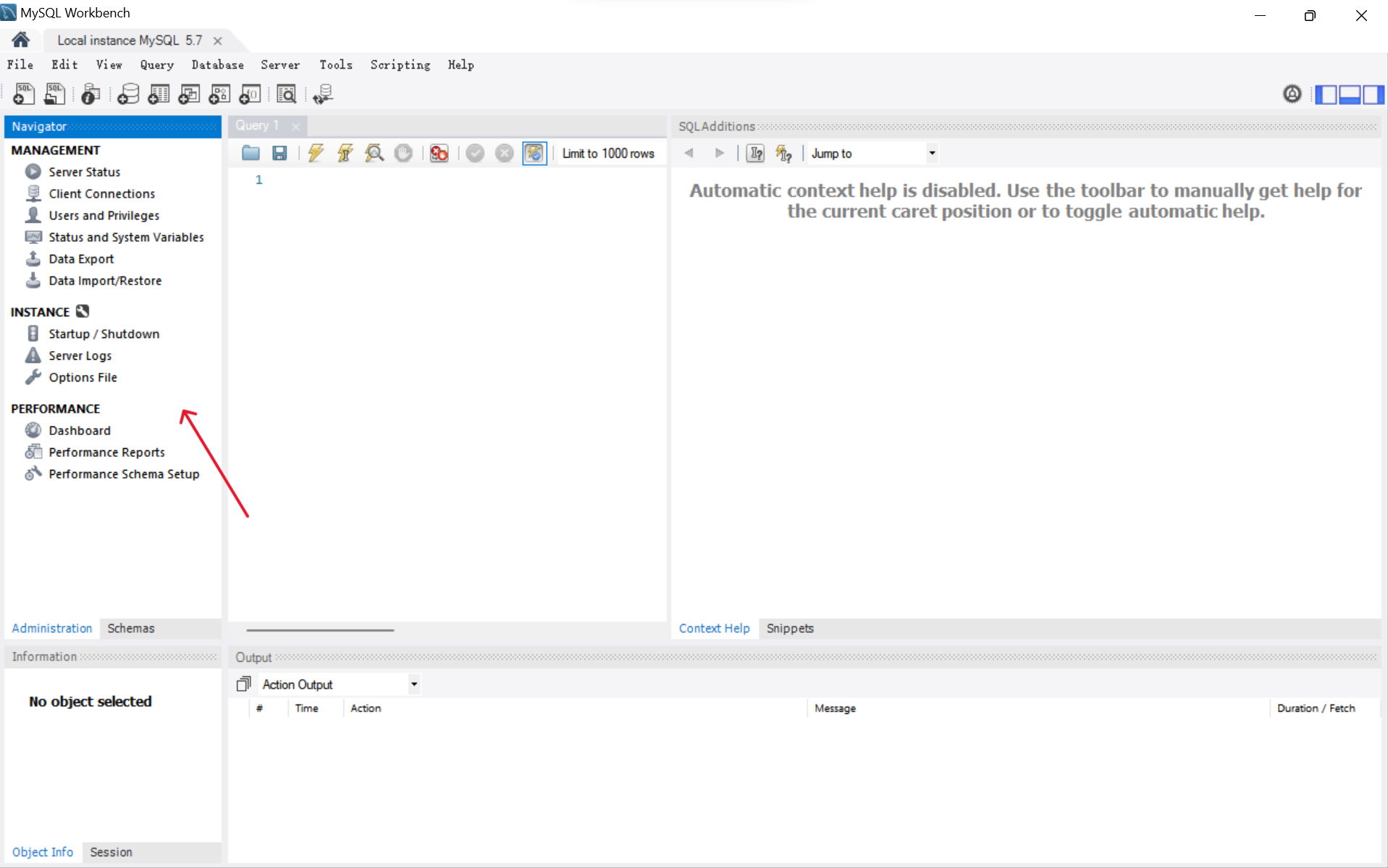Commit the transaction checkmark icon
1388x868 pixels.
click(475, 153)
